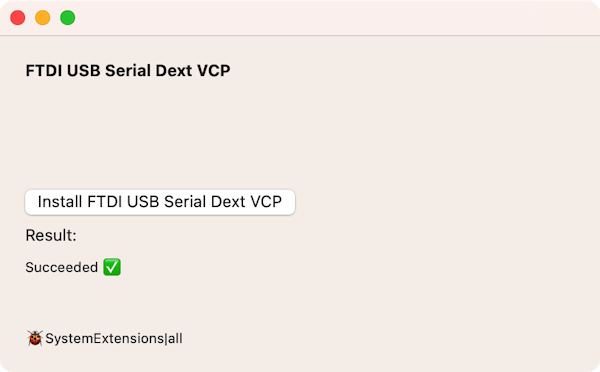The image size is (600, 372).
Task: Minimize the window using the yellow button
Action: click(x=42, y=18)
